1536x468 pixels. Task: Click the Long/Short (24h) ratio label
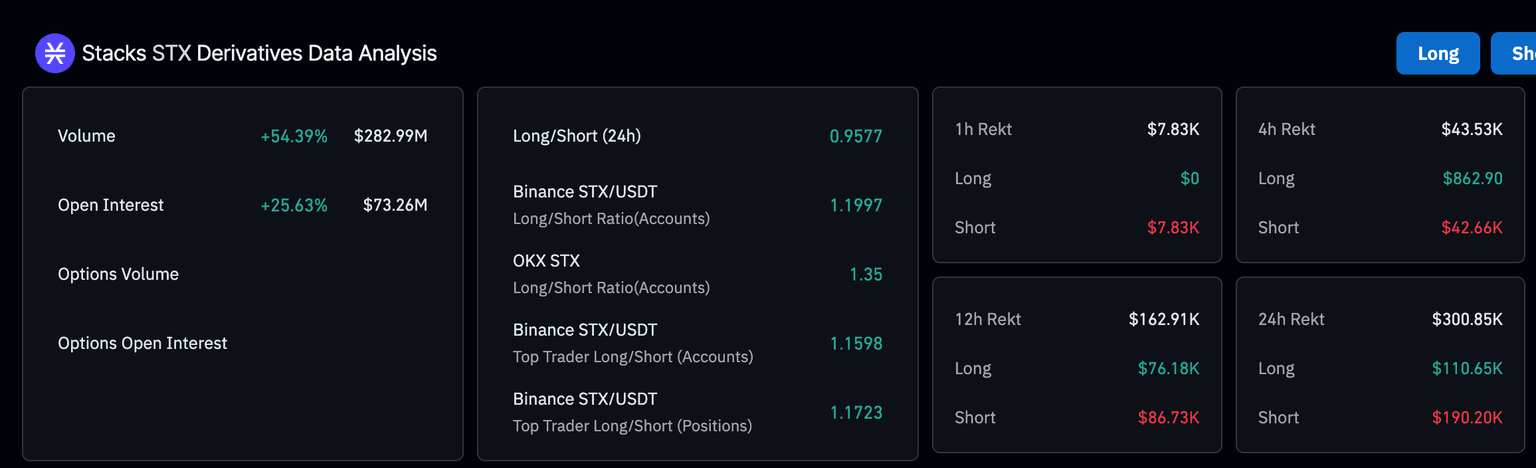(x=576, y=136)
